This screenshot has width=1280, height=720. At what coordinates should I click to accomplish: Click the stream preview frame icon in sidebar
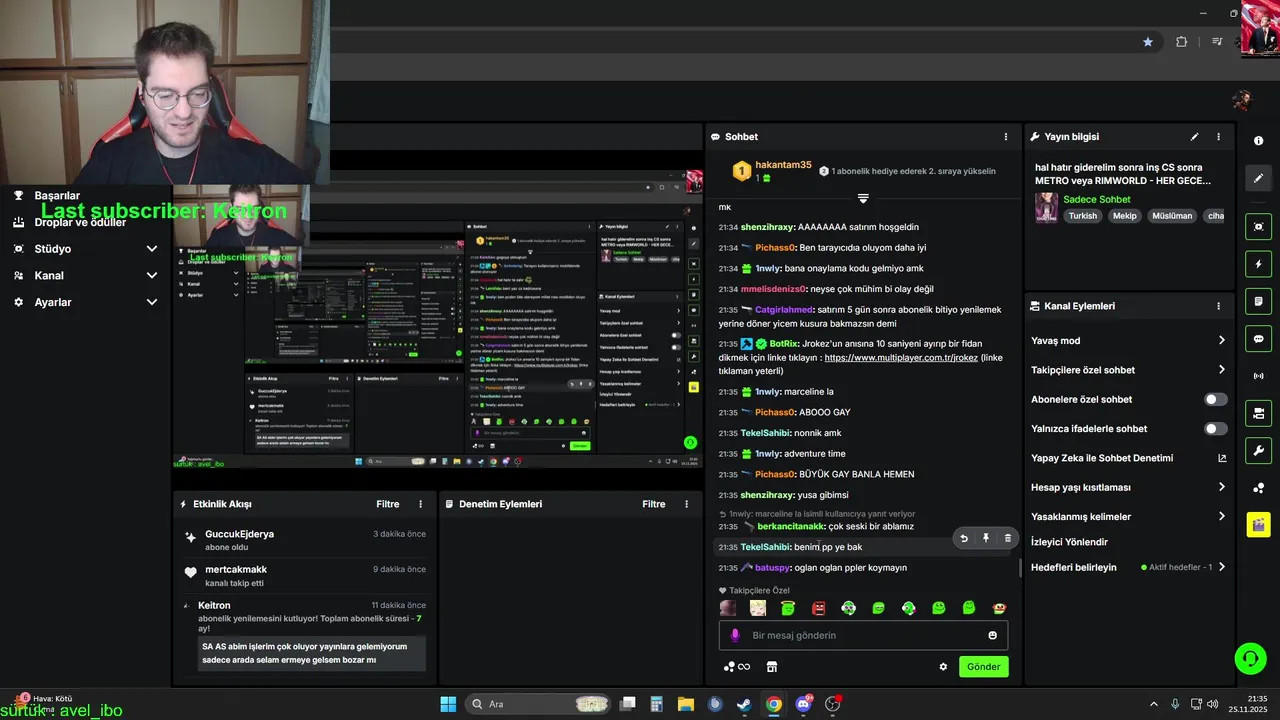click(1258, 227)
